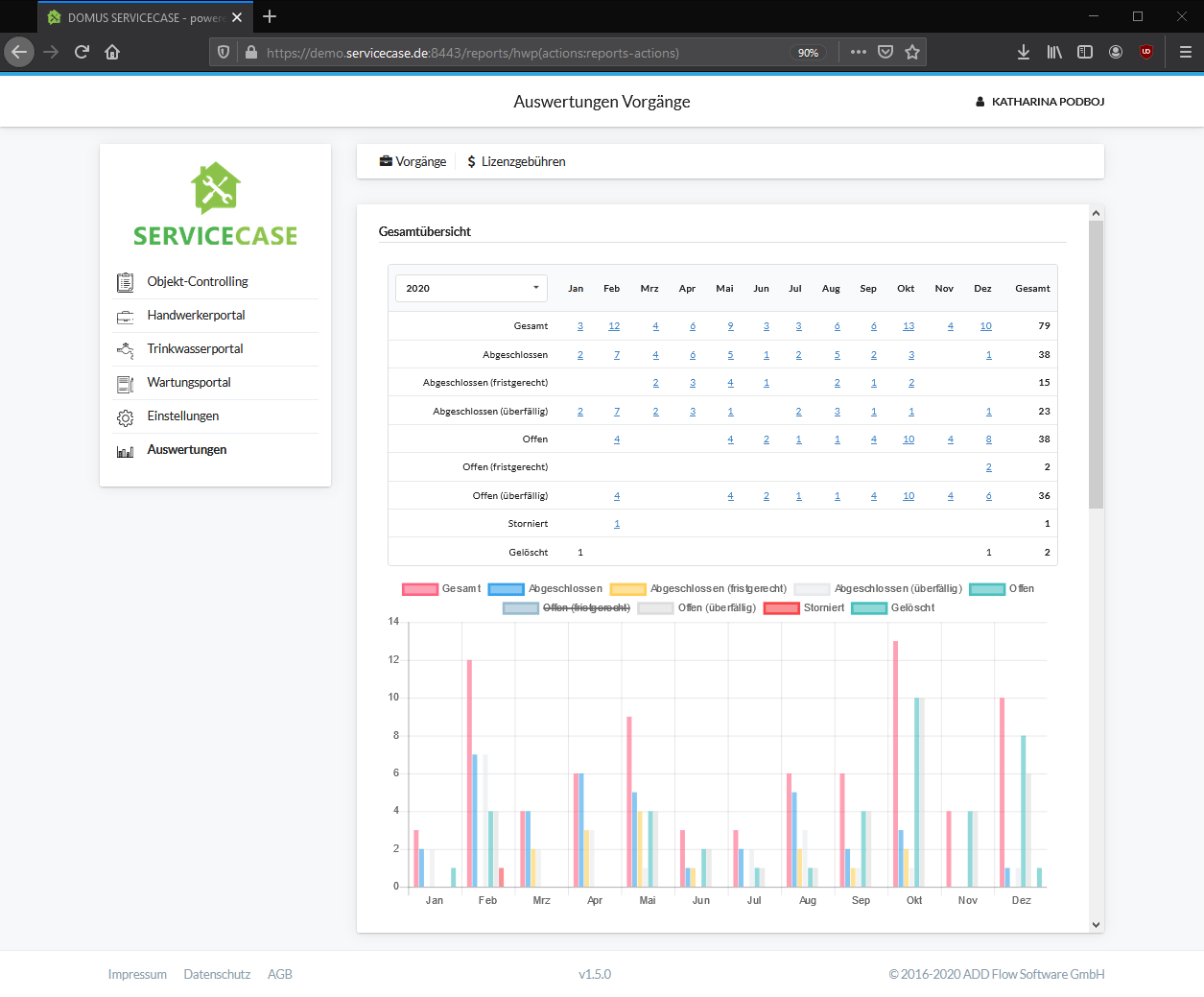Open the browser hamburger menu
Image resolution: width=1204 pixels, height=997 pixels.
pos(1186,52)
